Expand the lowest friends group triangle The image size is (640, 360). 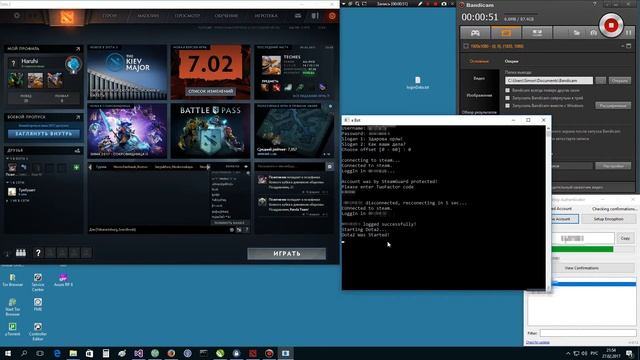click(7, 201)
